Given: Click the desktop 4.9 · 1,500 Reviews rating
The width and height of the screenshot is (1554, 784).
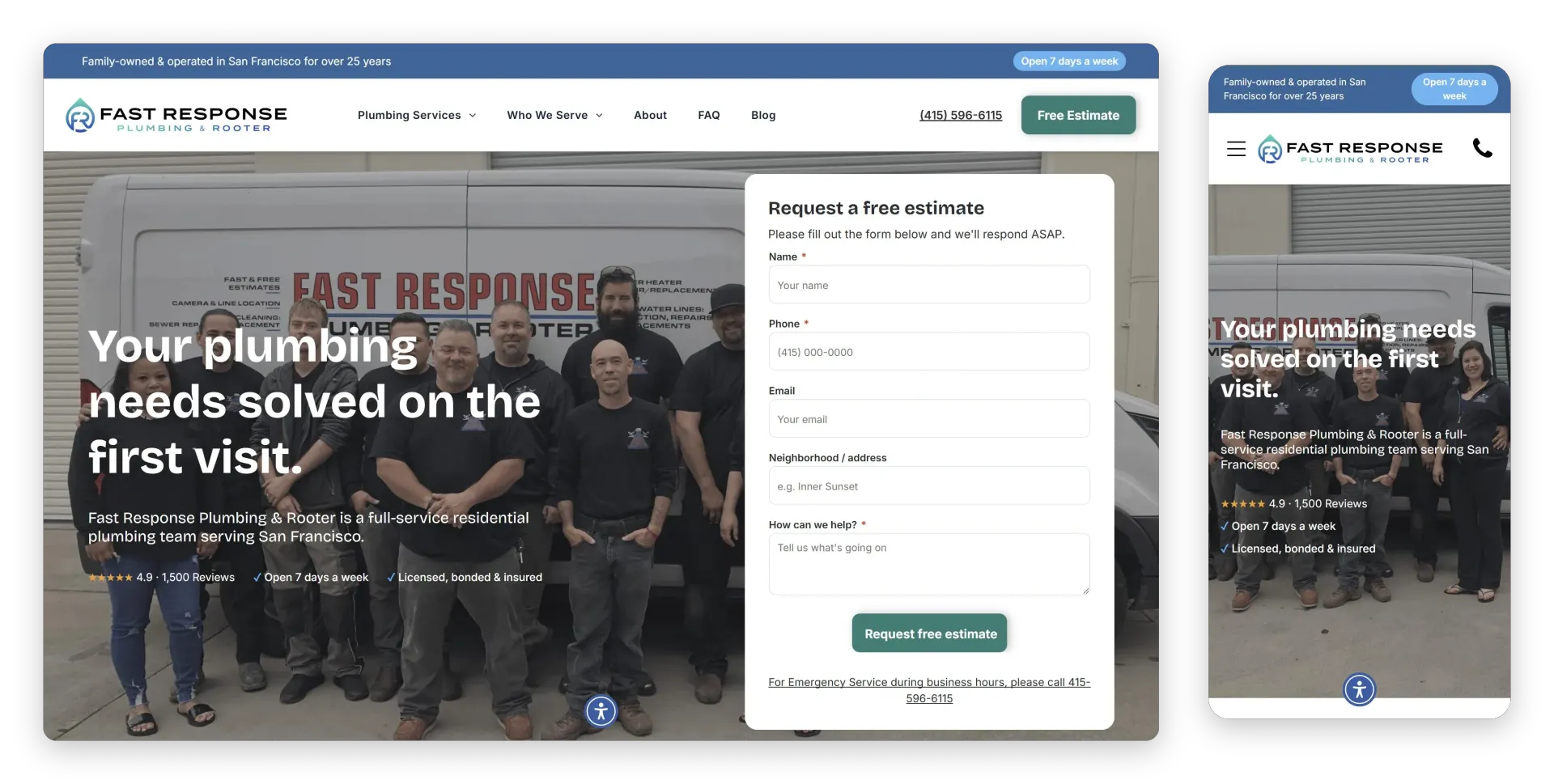Looking at the screenshot, I should pos(161,577).
